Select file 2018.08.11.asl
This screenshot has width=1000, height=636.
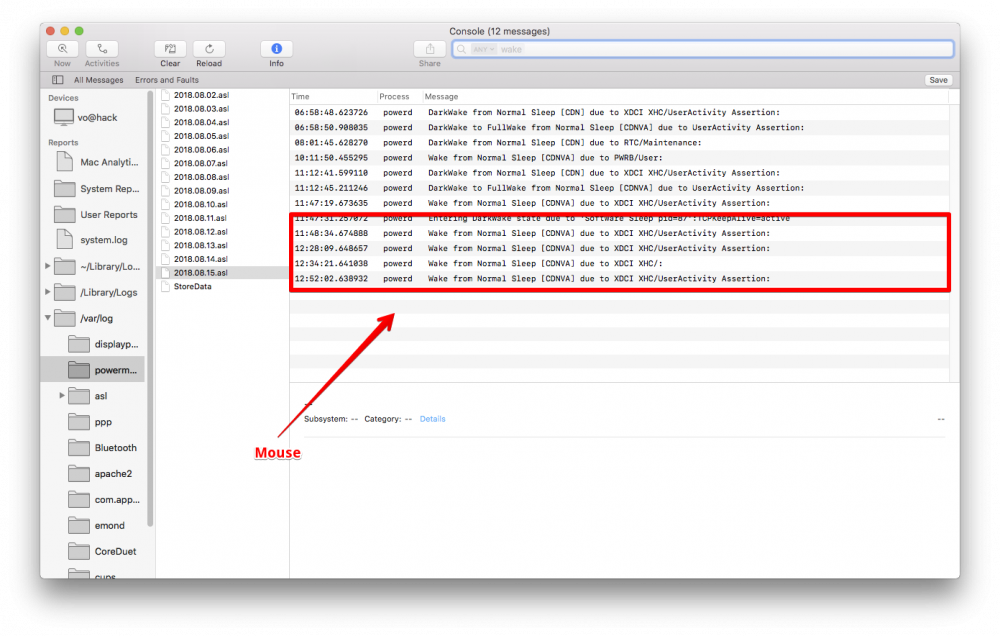click(x=201, y=218)
